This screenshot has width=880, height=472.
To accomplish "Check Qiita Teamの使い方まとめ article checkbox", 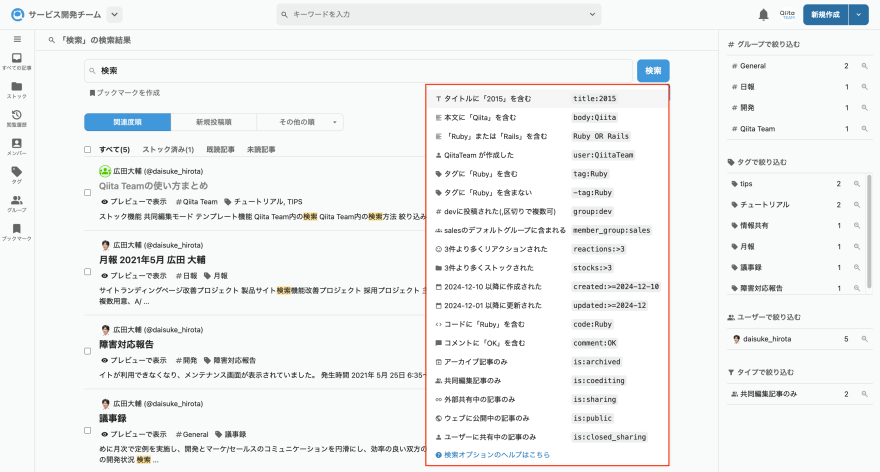I will [x=88, y=193].
